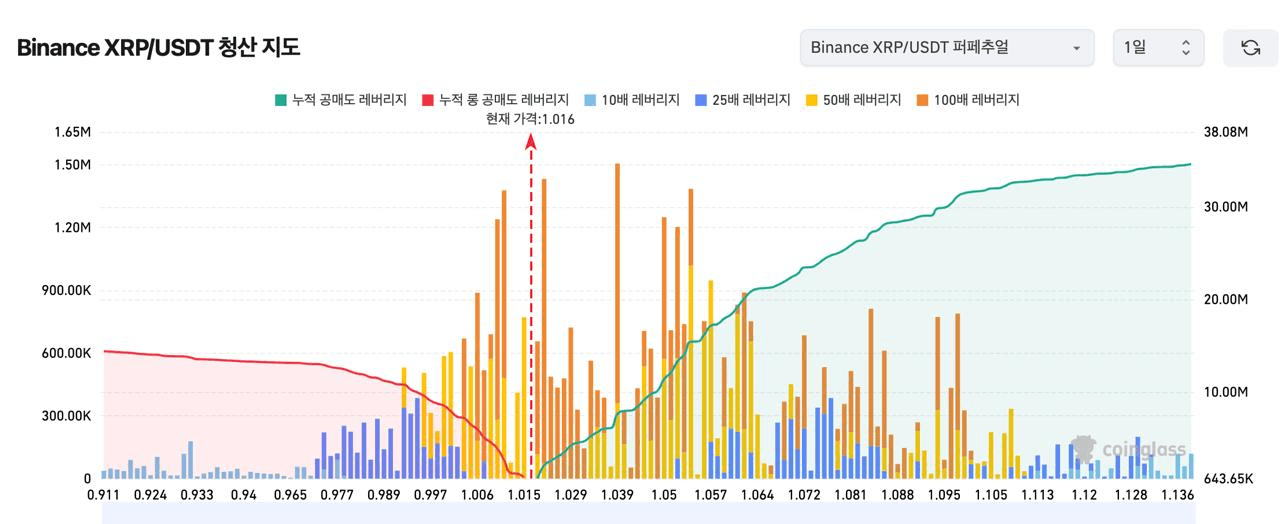1280x524 pixels.
Task: Click the 643.65K right axis label
Action: (x=1228, y=479)
